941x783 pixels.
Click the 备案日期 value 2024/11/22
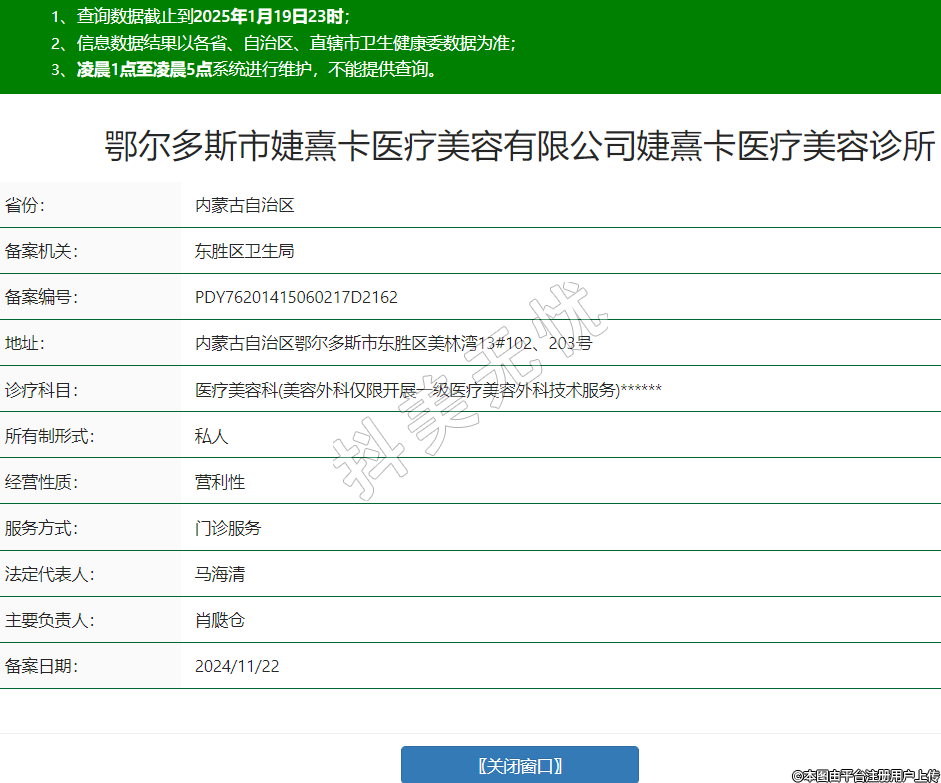click(x=237, y=666)
